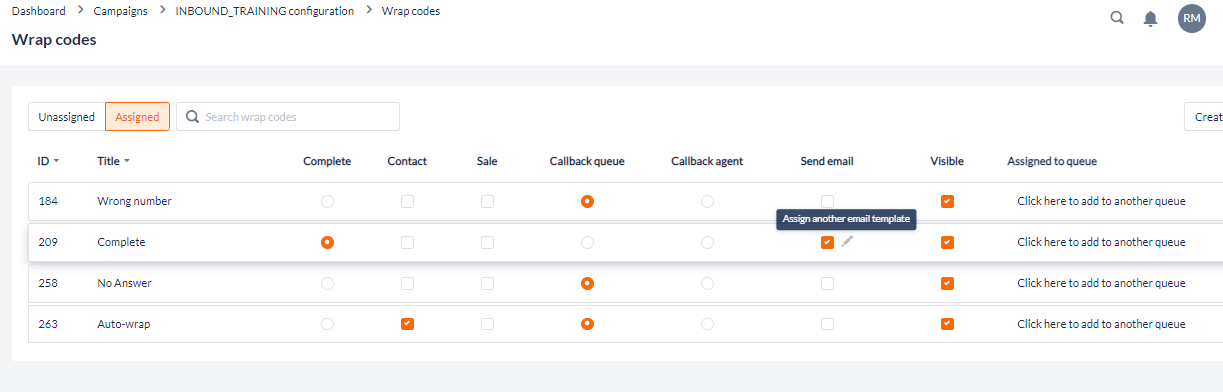Uncheck Contact for Auto-wrap row
The width and height of the screenshot is (1223, 392).
(x=407, y=324)
